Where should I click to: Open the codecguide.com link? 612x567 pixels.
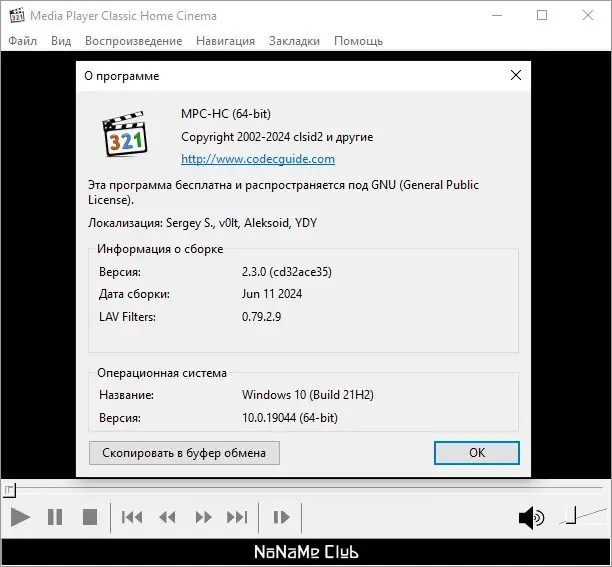click(258, 159)
